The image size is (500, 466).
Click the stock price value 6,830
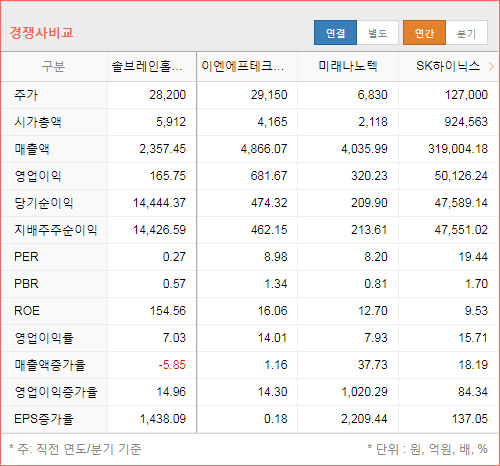(372, 95)
